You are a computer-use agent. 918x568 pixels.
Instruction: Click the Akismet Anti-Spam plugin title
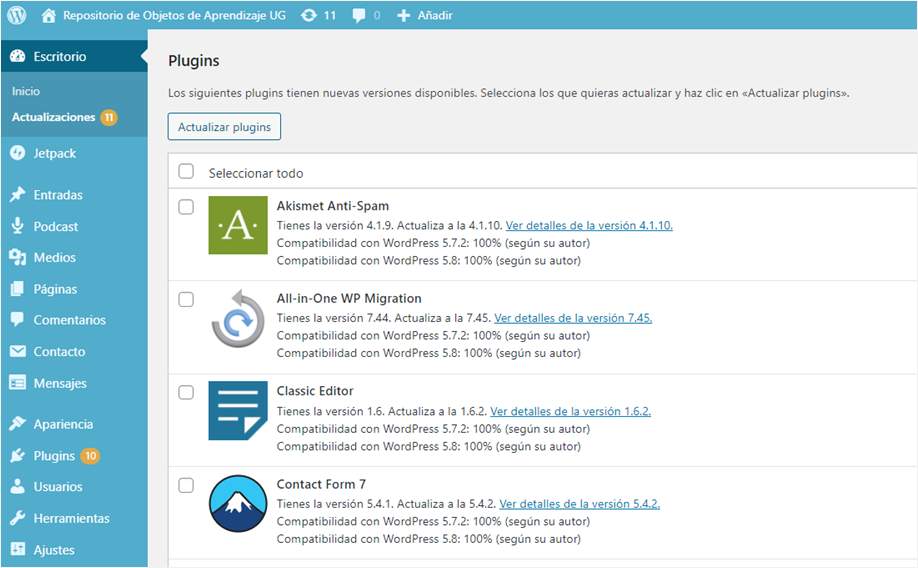click(333, 206)
